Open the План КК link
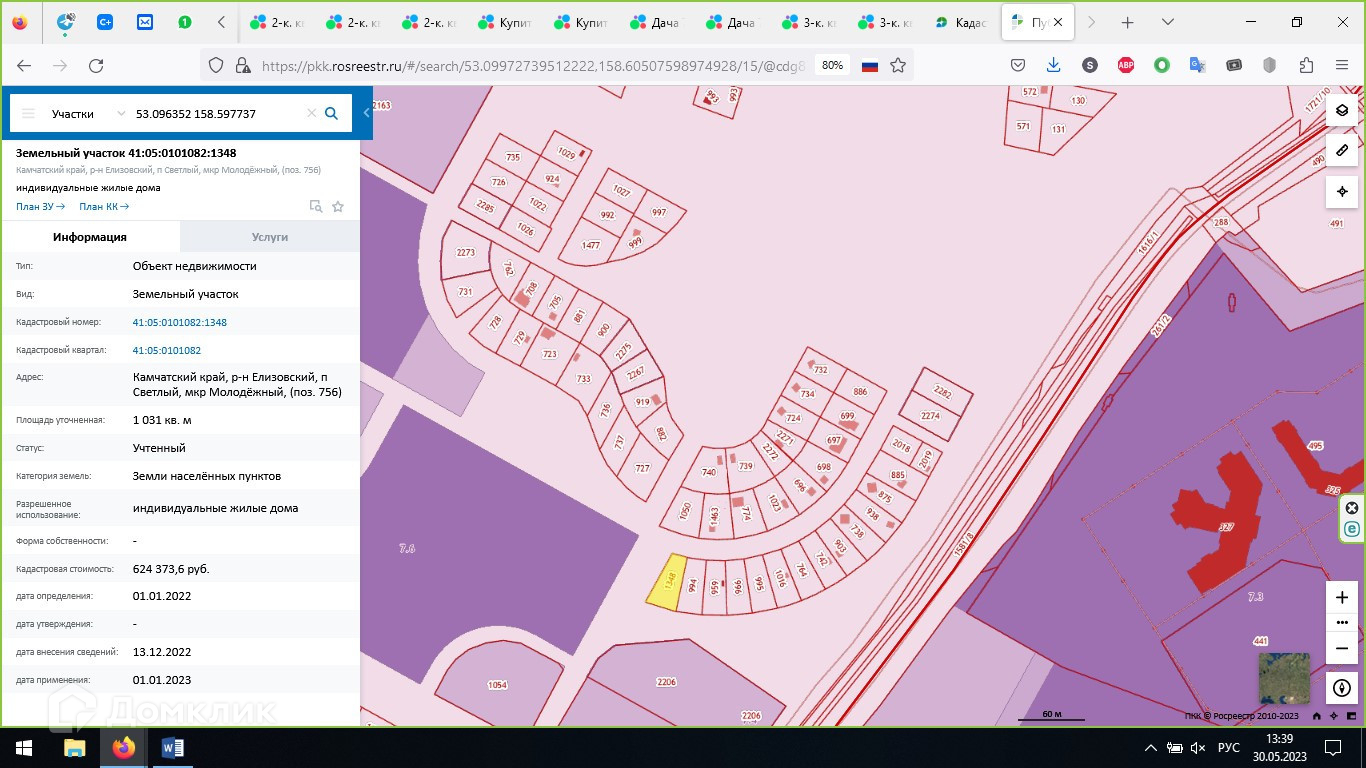Viewport: 1366px width, 768px height. pos(104,207)
